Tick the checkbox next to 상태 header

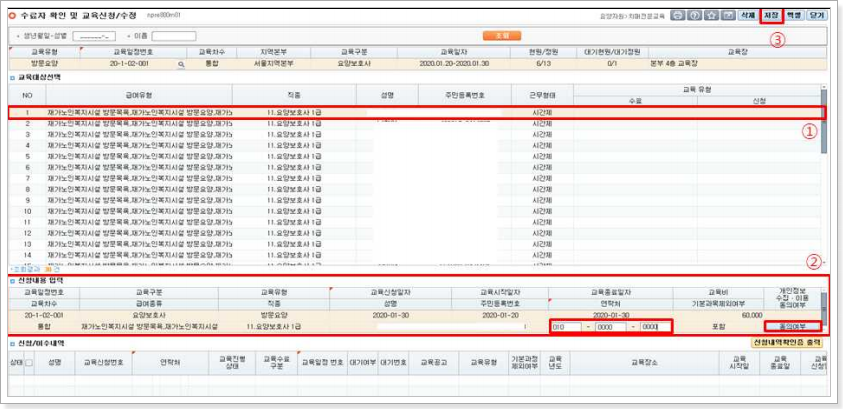29,363
